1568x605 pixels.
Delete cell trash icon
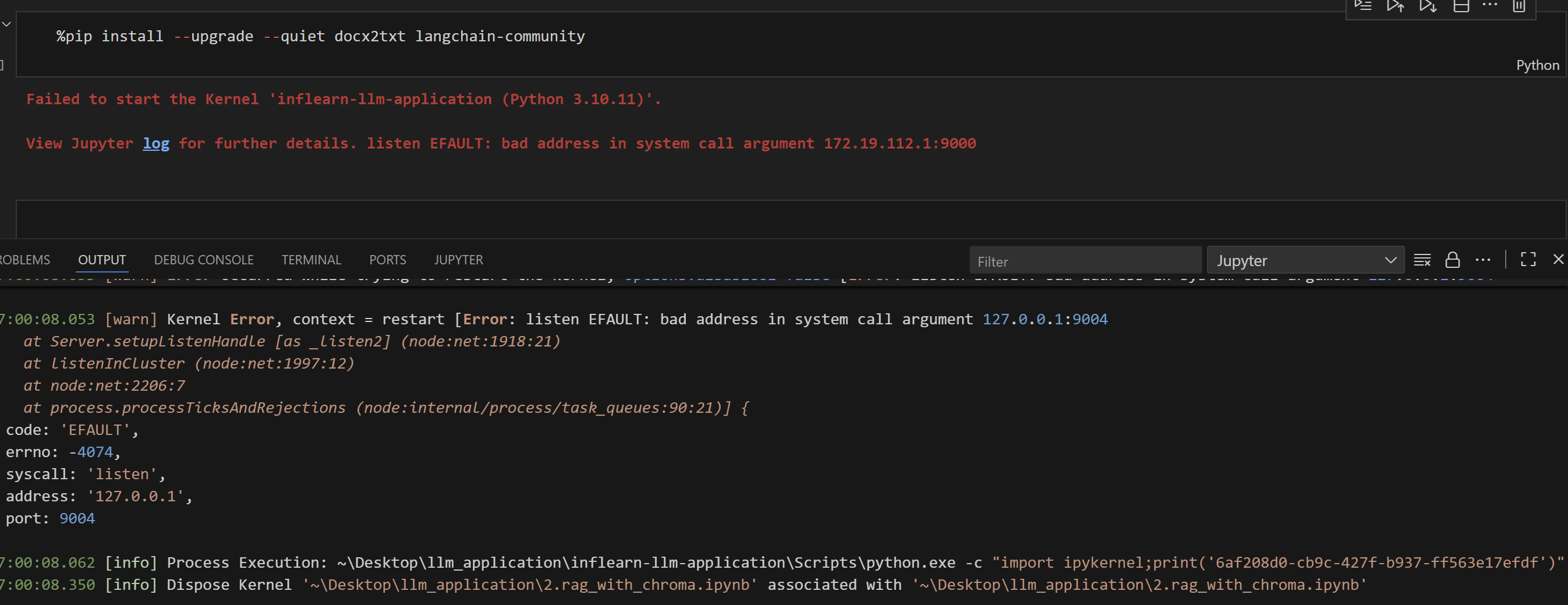tap(1519, 6)
